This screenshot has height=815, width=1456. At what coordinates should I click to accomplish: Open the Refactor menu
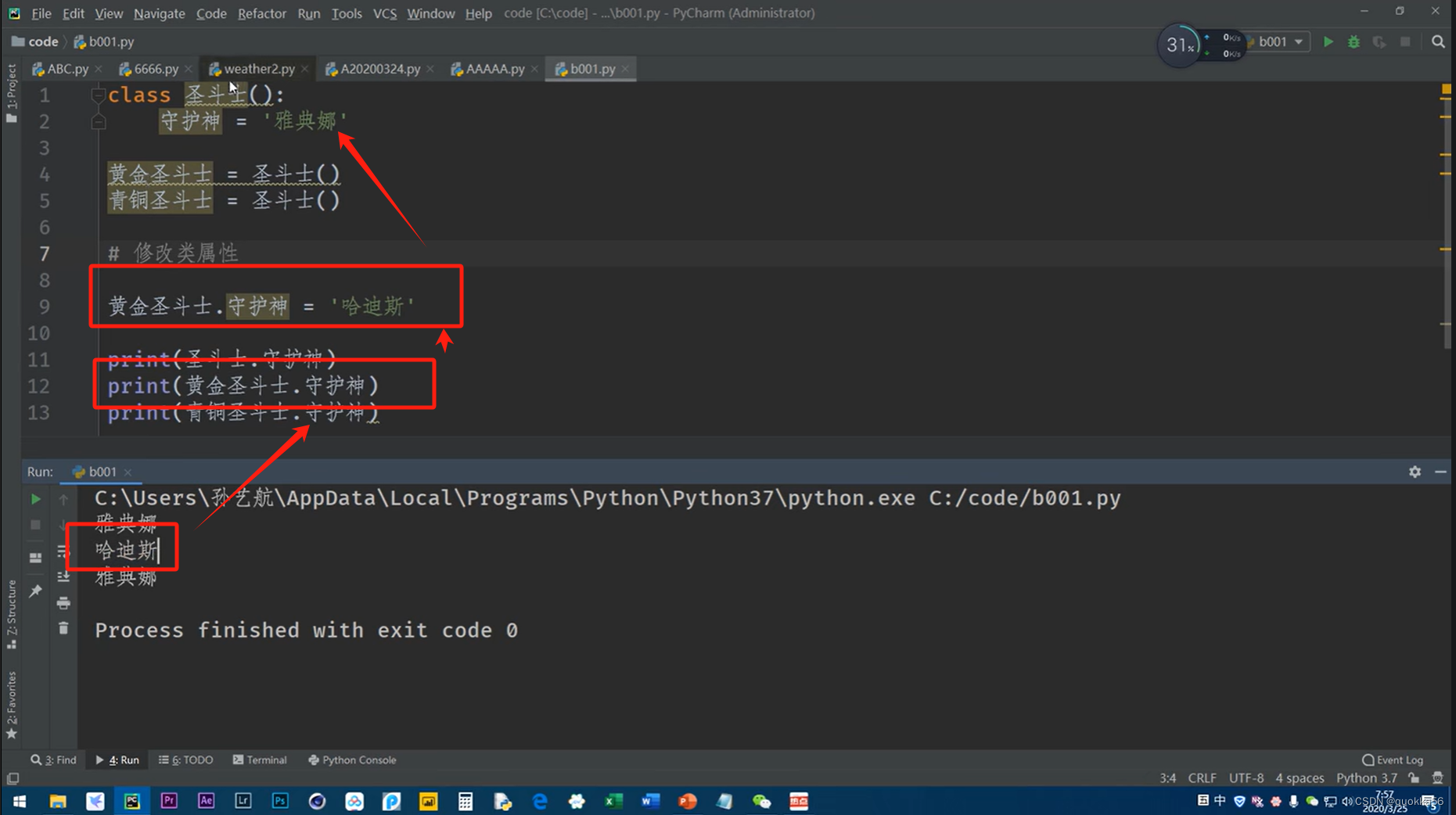click(261, 13)
